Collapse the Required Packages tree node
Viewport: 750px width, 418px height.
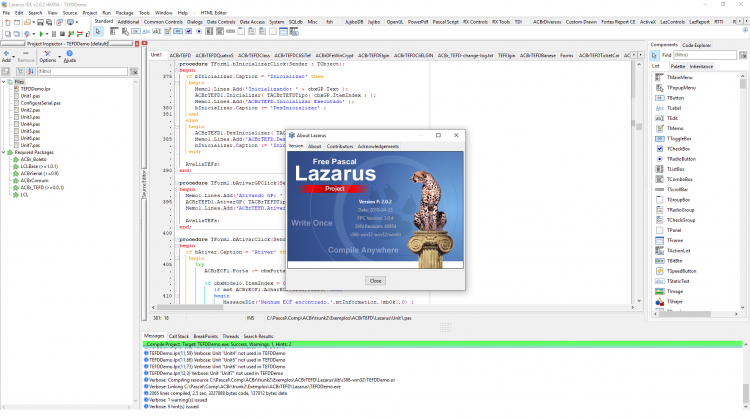(4, 152)
